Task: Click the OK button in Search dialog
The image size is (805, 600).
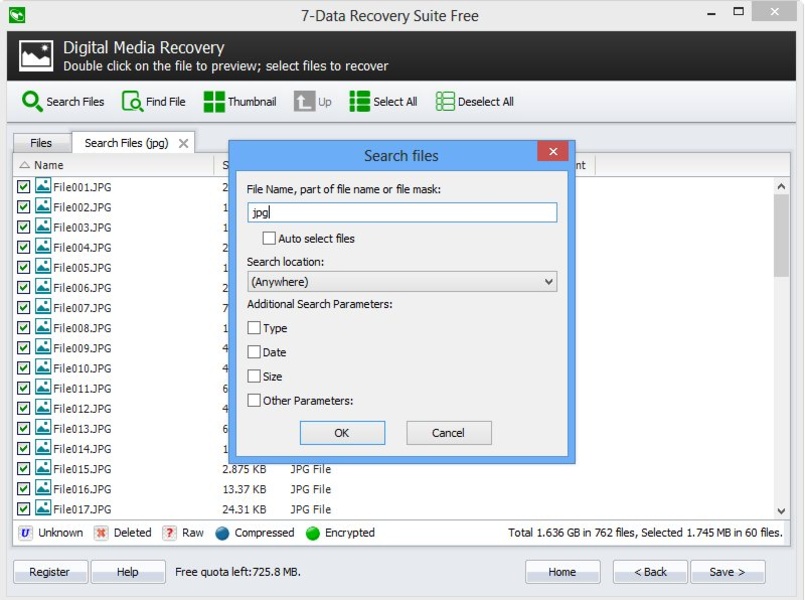Action: pos(342,432)
